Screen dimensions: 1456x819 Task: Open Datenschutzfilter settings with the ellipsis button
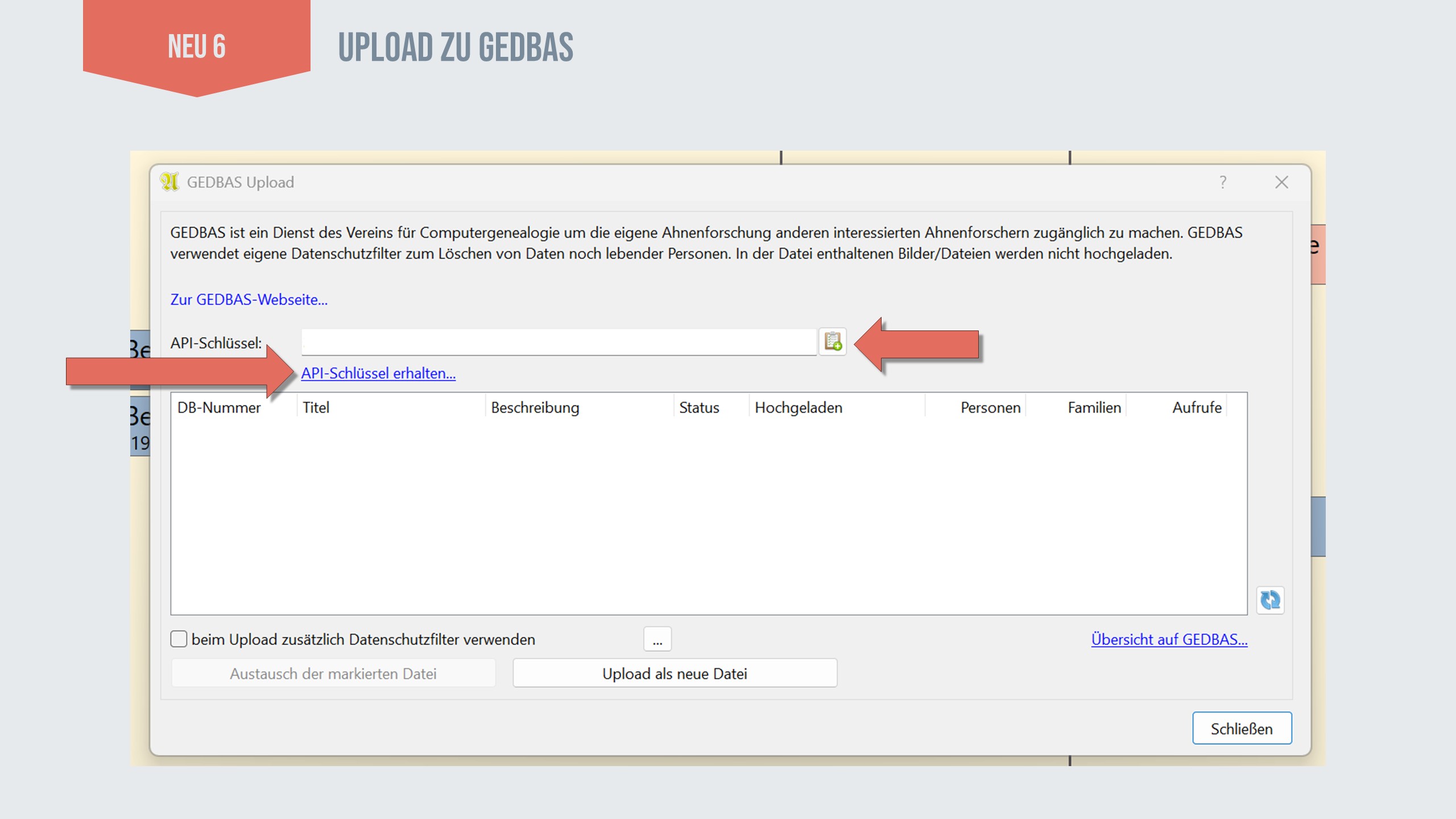tap(657, 639)
